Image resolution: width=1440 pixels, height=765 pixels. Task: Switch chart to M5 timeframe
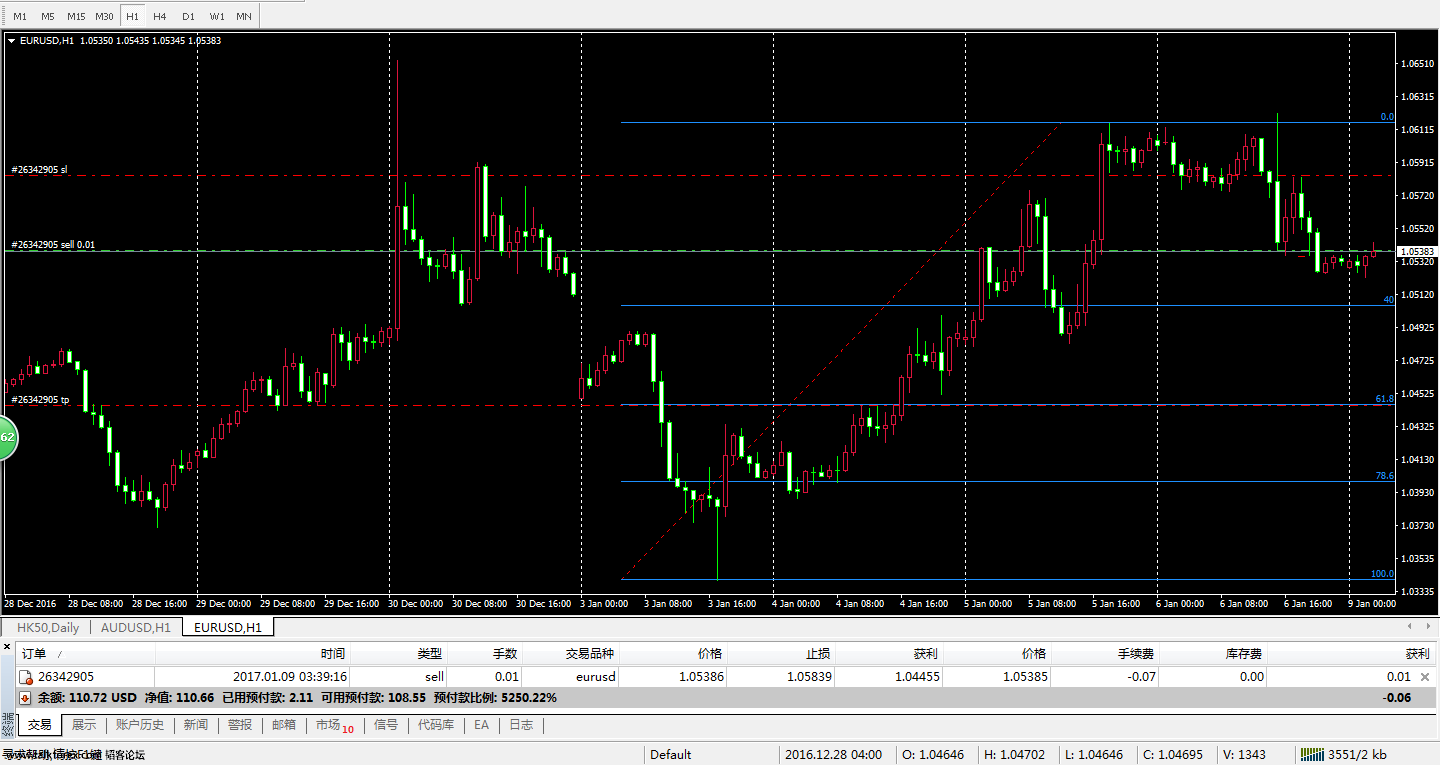point(48,16)
